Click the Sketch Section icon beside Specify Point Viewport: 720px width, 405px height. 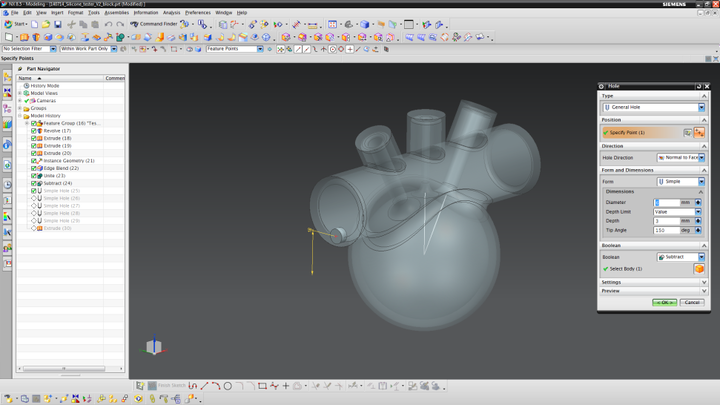[x=687, y=133]
